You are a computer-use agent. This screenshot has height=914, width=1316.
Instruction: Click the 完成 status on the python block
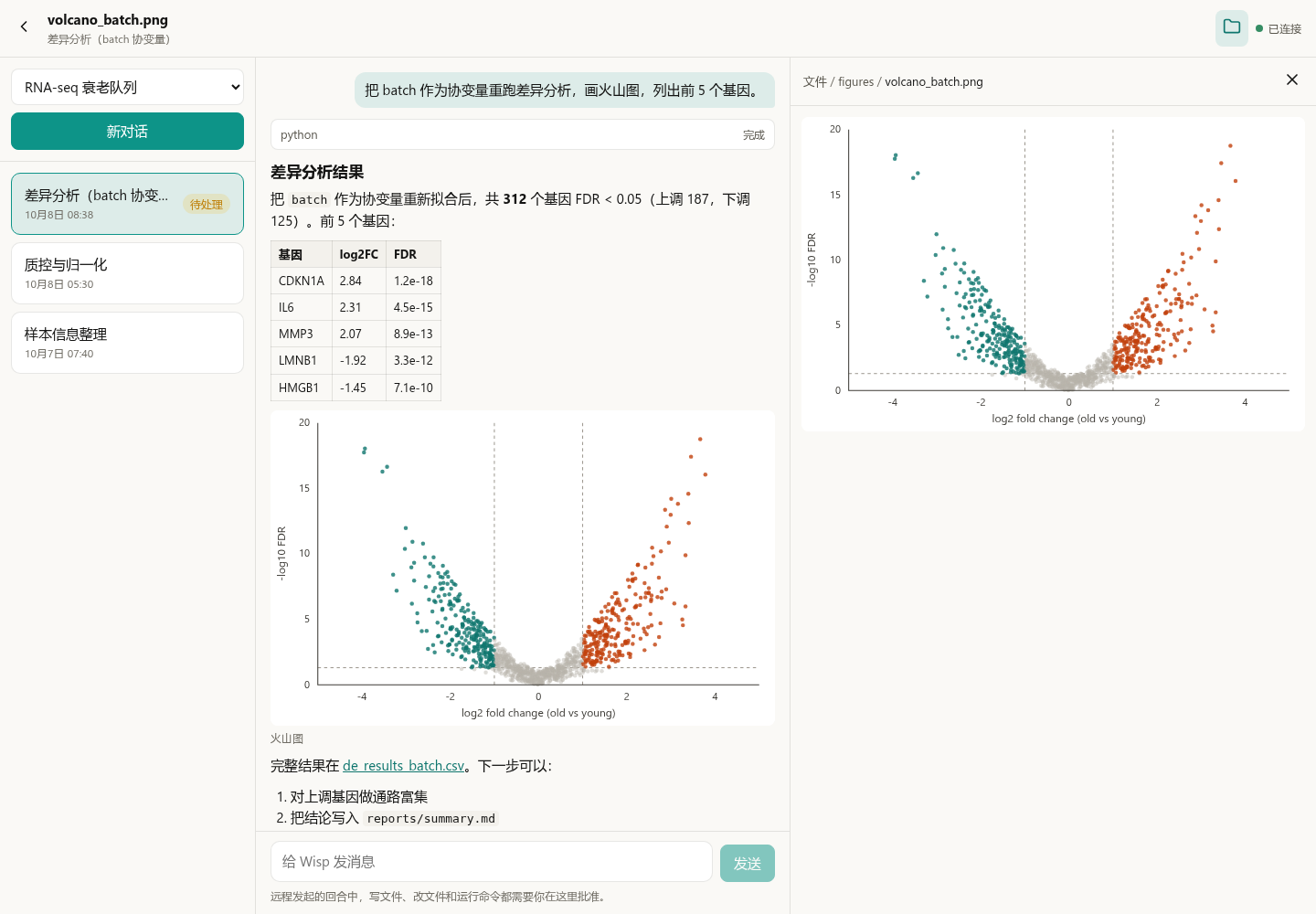tap(754, 135)
